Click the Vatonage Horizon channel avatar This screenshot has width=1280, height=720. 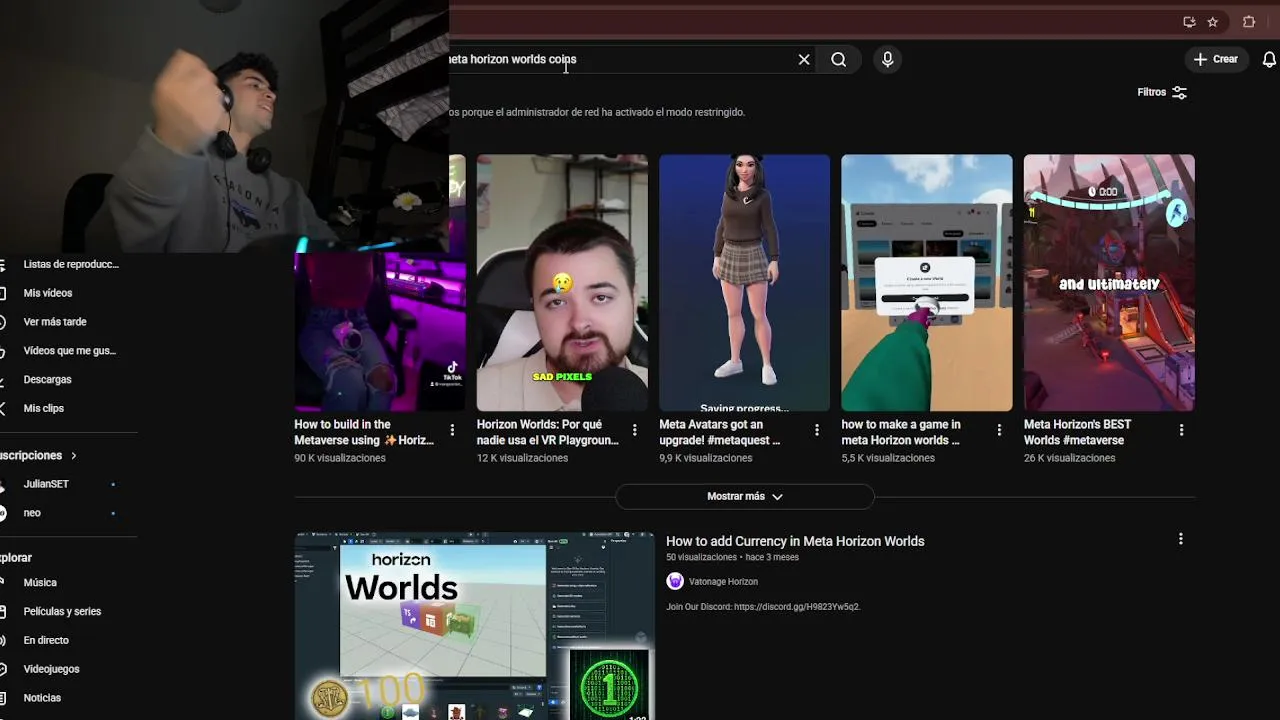[x=675, y=581]
